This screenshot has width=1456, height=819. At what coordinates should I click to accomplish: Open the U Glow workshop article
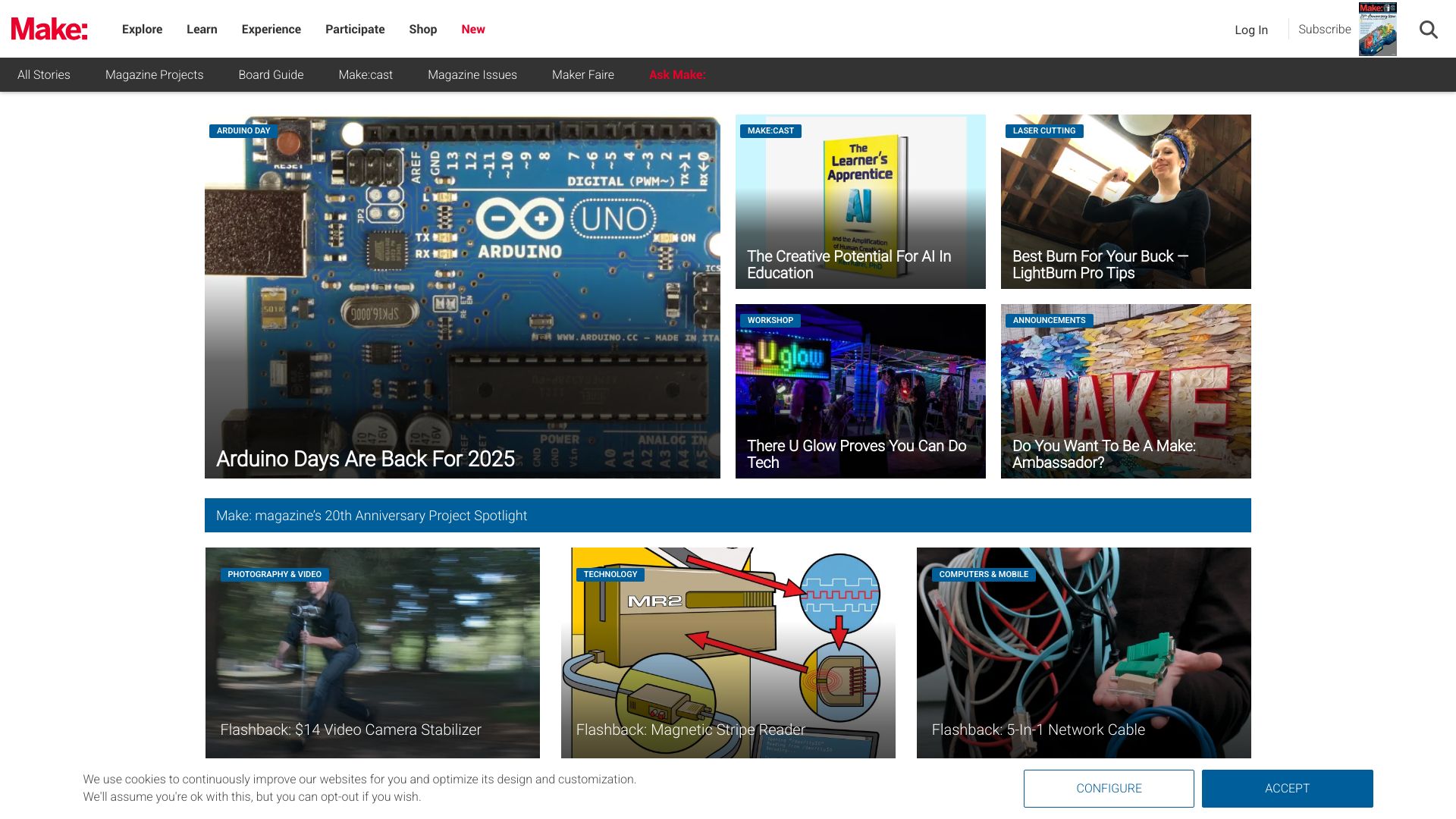(x=860, y=391)
